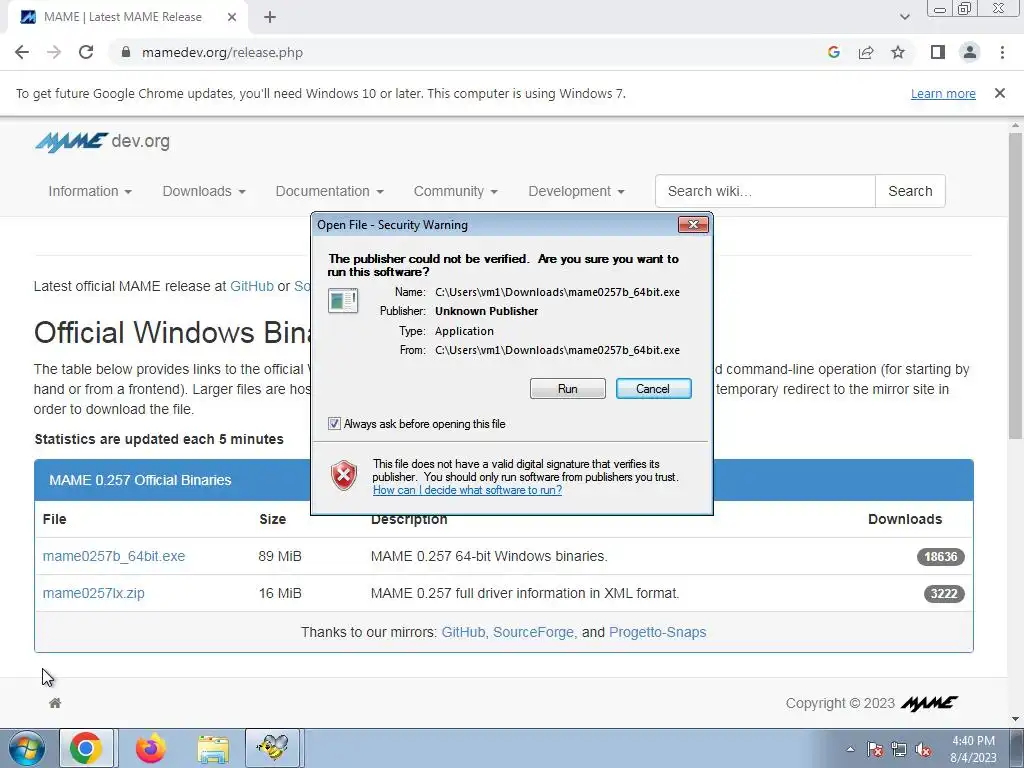Reload the mamedev.org page
Viewport: 1024px width, 768px height.
click(86, 52)
